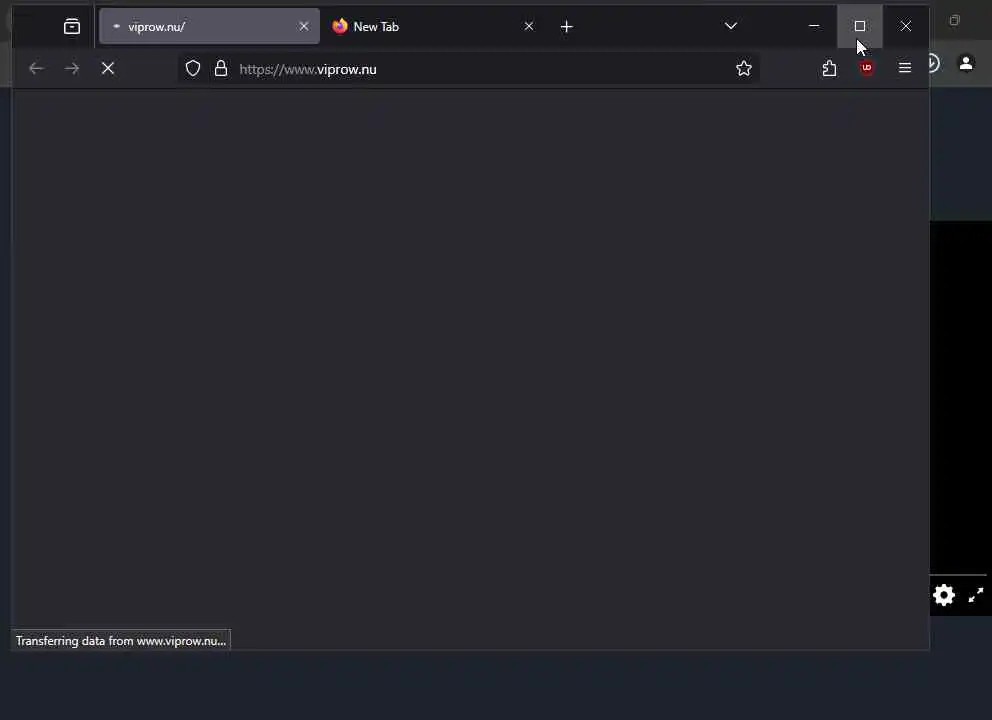The height and width of the screenshot is (720, 992).
Task: Toggle fullscreen on background player
Action: [x=976, y=595]
